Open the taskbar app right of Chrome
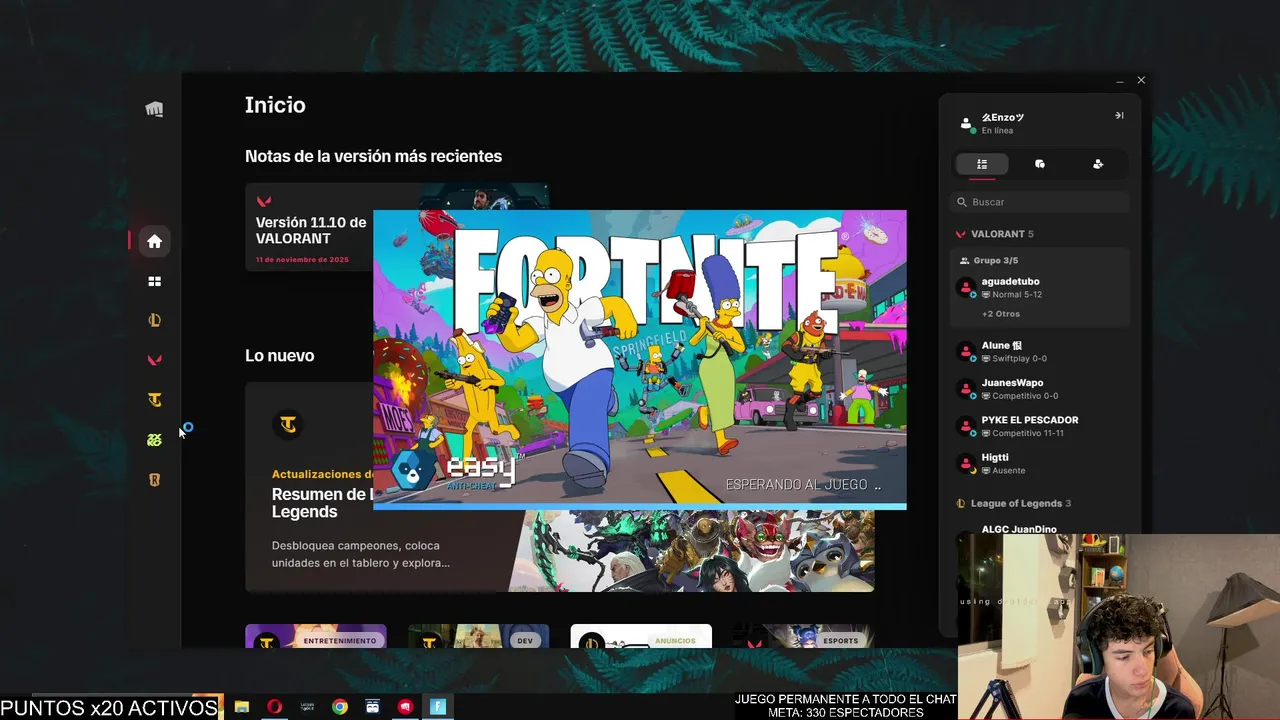This screenshot has width=1280, height=720. pyautogui.click(x=372, y=706)
